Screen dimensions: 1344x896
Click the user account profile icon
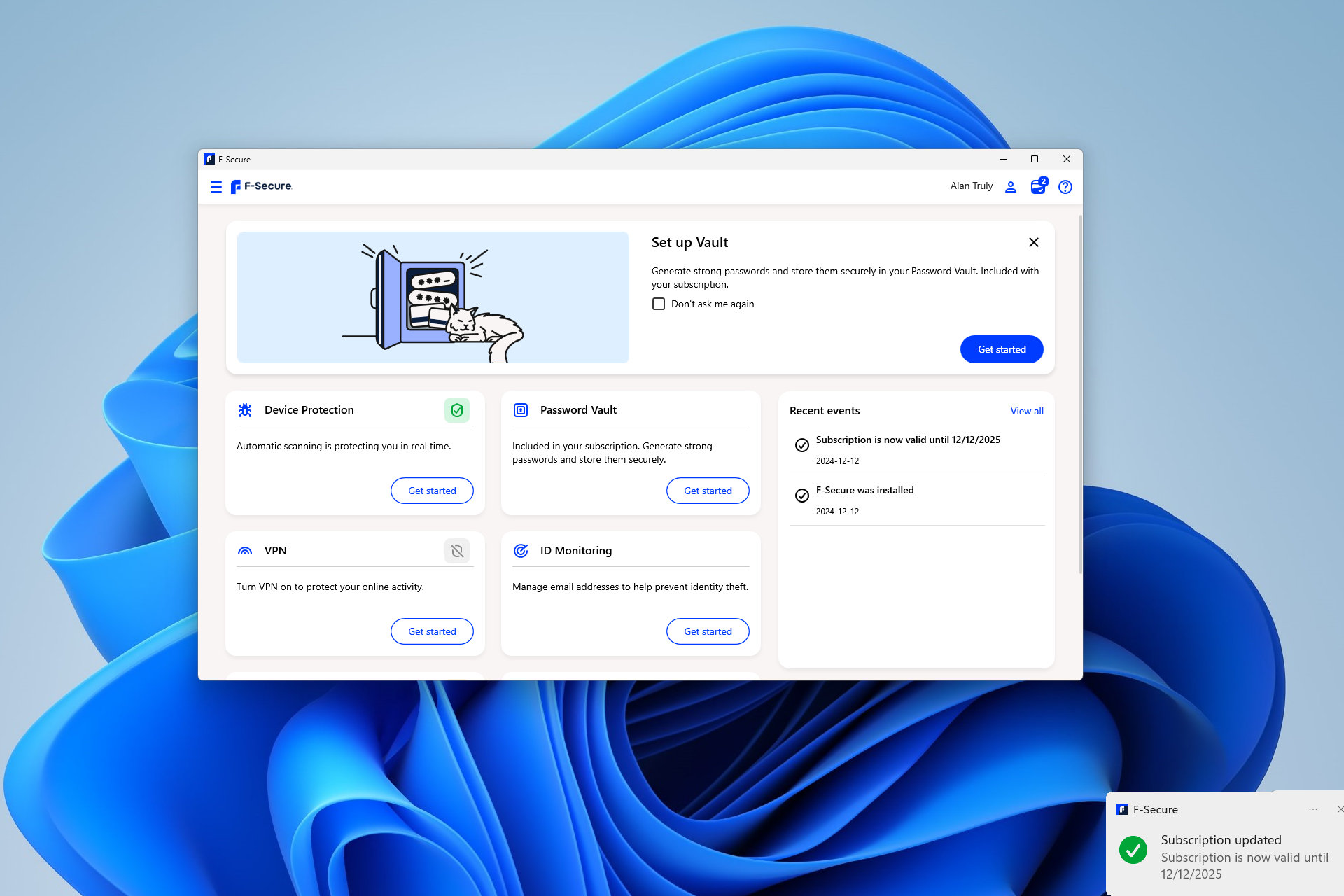(1012, 186)
